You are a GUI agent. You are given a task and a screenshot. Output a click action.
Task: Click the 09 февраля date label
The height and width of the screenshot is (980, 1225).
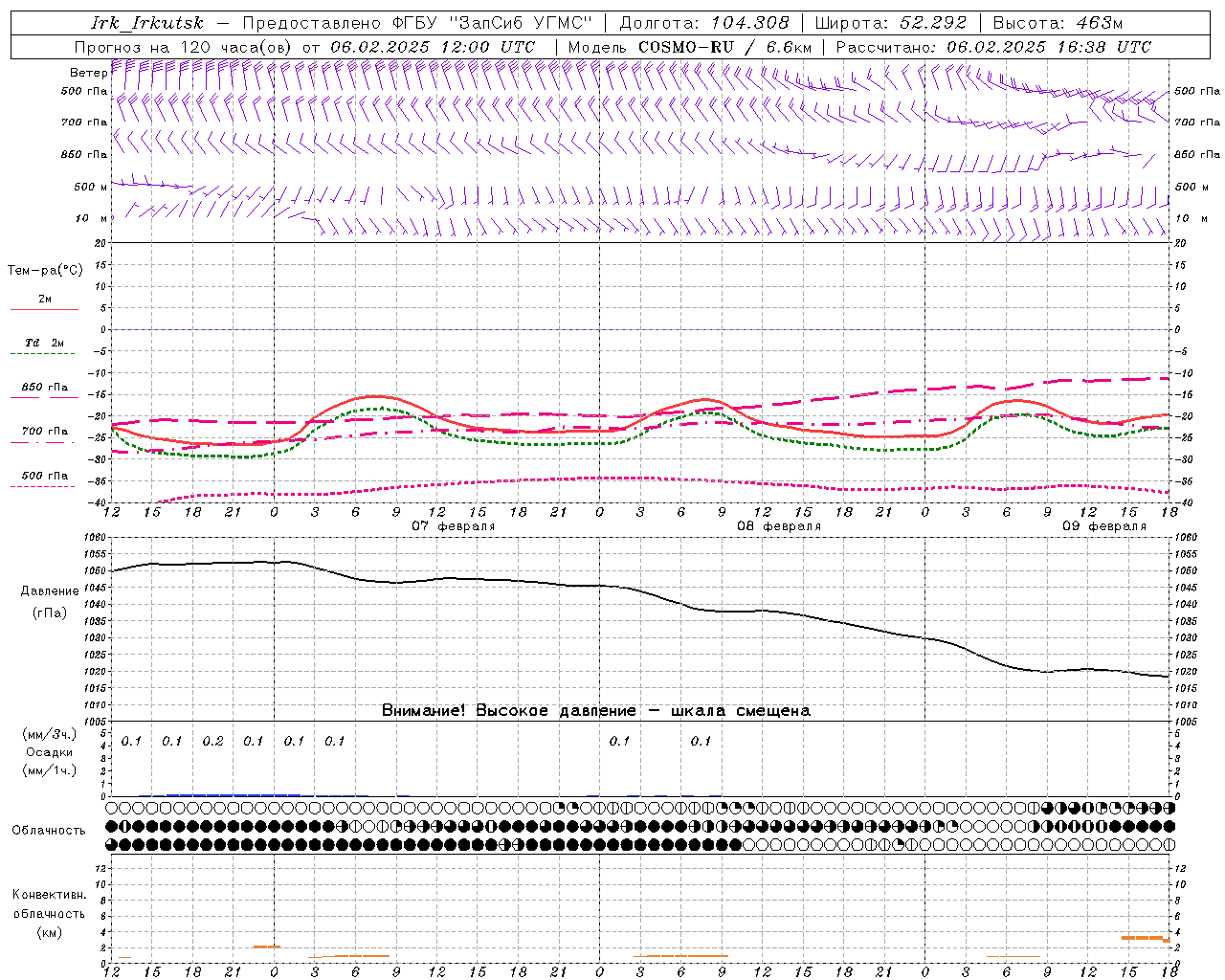coord(1103,526)
